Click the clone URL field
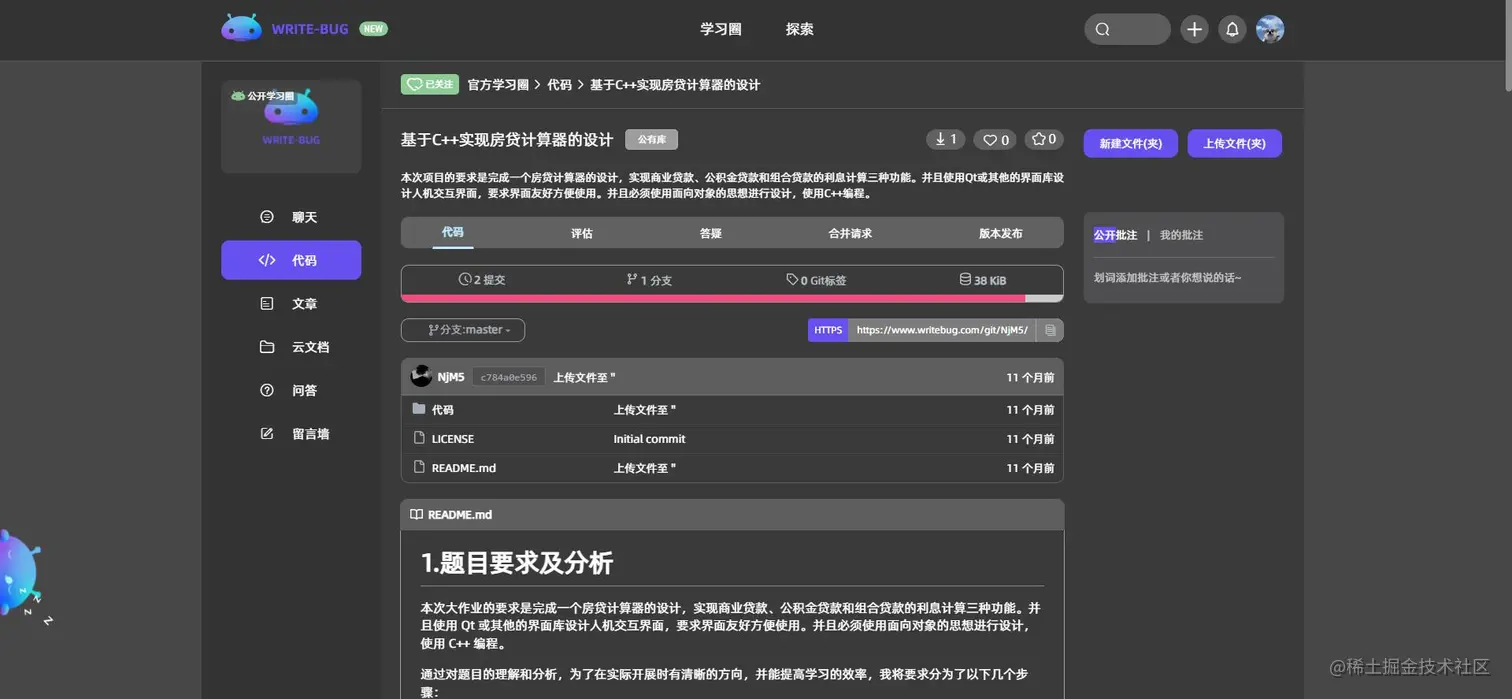Screen dimensions: 1512x699 click(942, 330)
